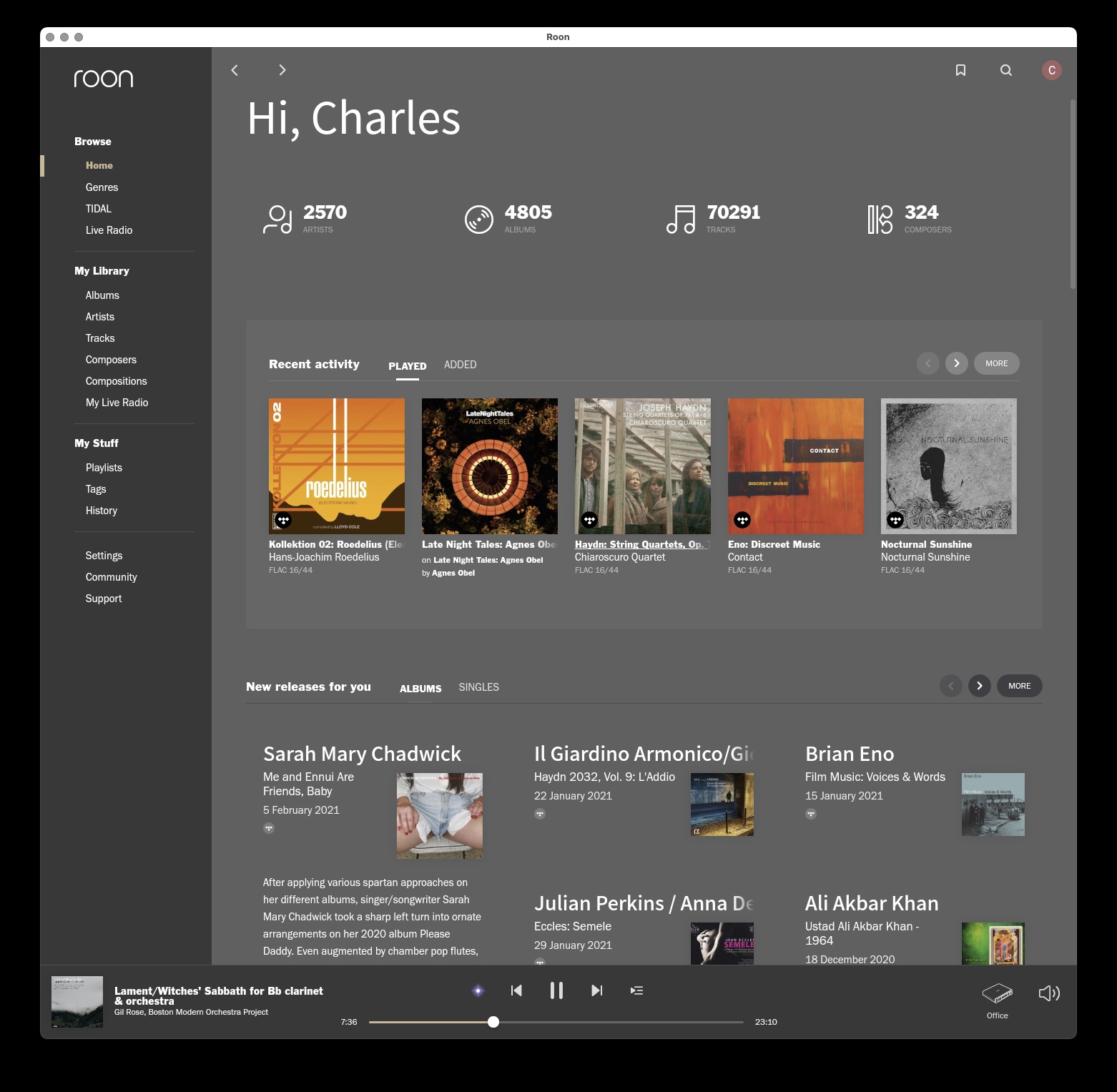Toggle Roon Radio star icon
Viewport: 1117px width, 1092px height.
click(478, 990)
